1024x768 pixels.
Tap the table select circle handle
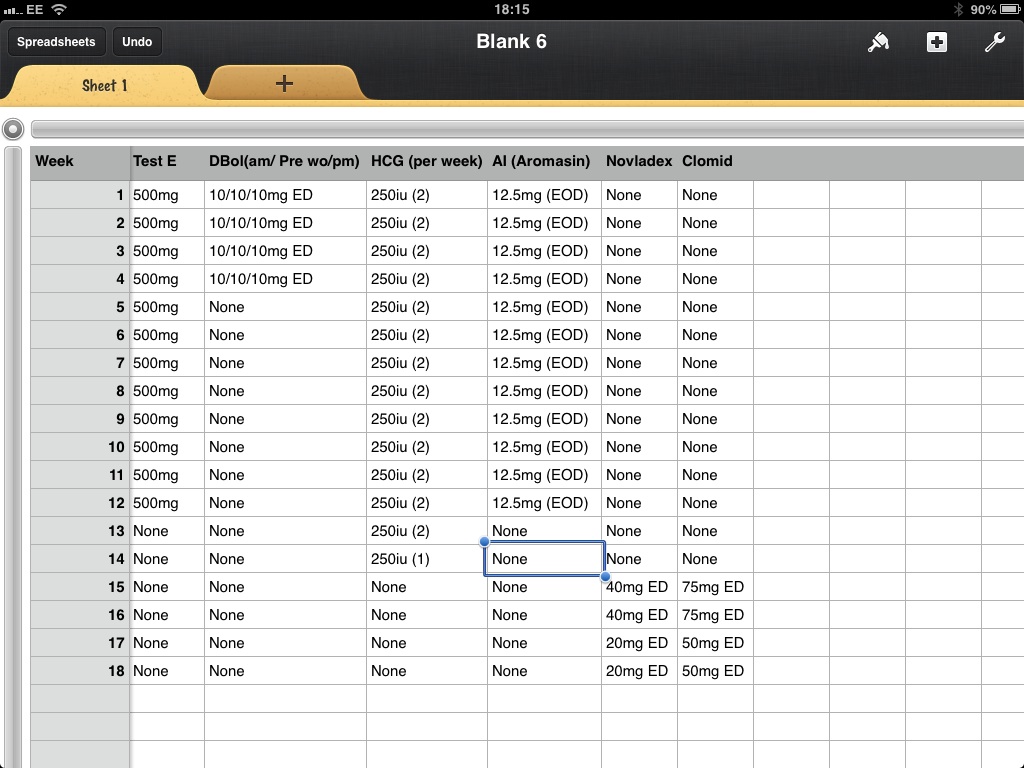coord(13,129)
